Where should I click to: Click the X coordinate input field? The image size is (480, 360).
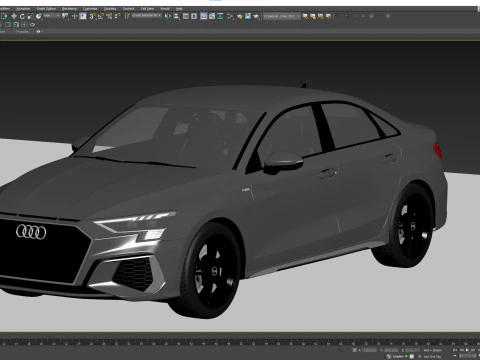pos(369,350)
